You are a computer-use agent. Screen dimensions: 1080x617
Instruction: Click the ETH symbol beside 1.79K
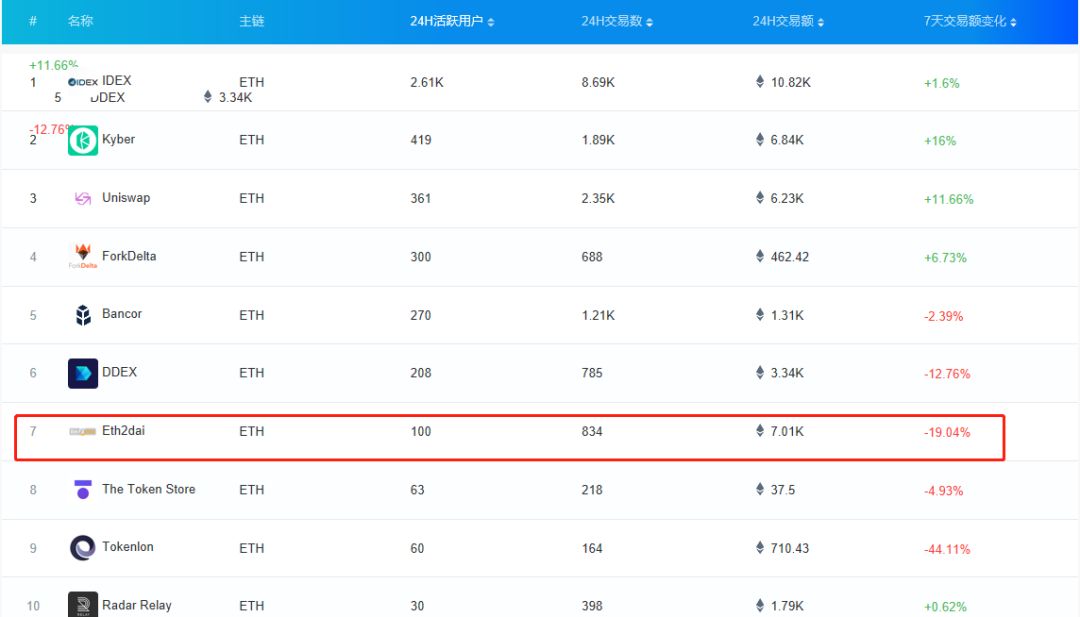tap(760, 605)
